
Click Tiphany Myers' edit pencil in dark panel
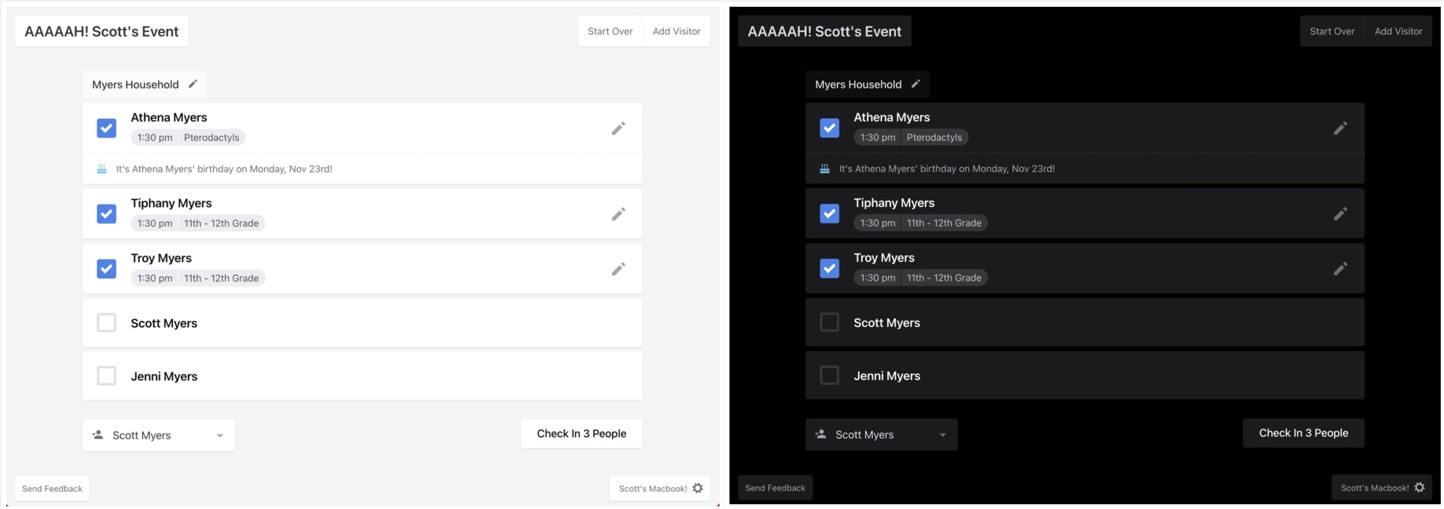(x=1340, y=214)
